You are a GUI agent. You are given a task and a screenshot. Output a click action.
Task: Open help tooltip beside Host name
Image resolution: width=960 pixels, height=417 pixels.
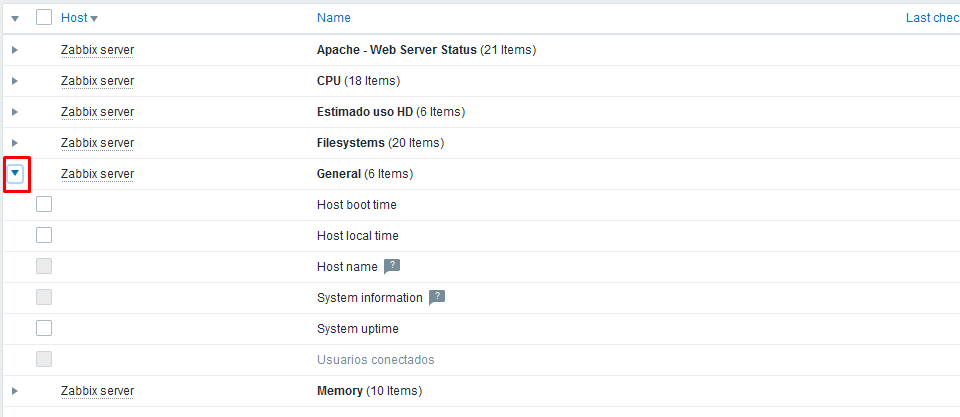[392, 266]
